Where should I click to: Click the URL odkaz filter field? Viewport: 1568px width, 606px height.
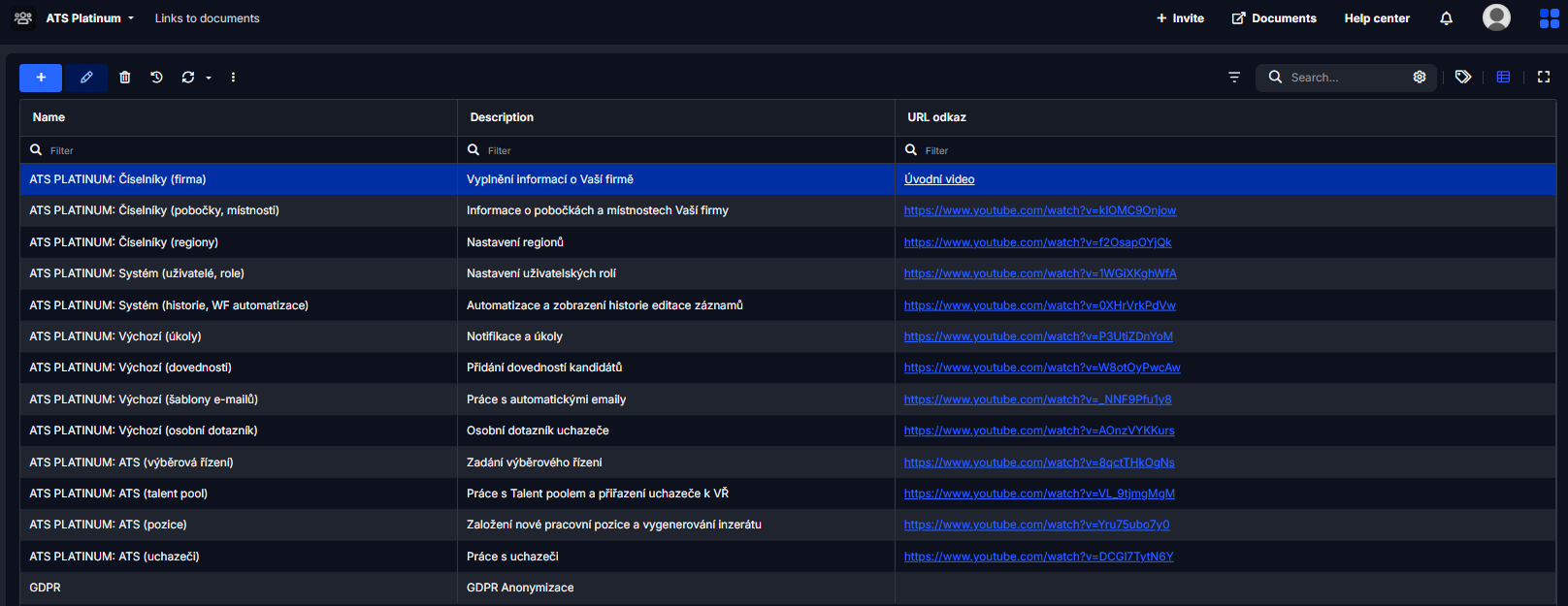pos(1225,150)
